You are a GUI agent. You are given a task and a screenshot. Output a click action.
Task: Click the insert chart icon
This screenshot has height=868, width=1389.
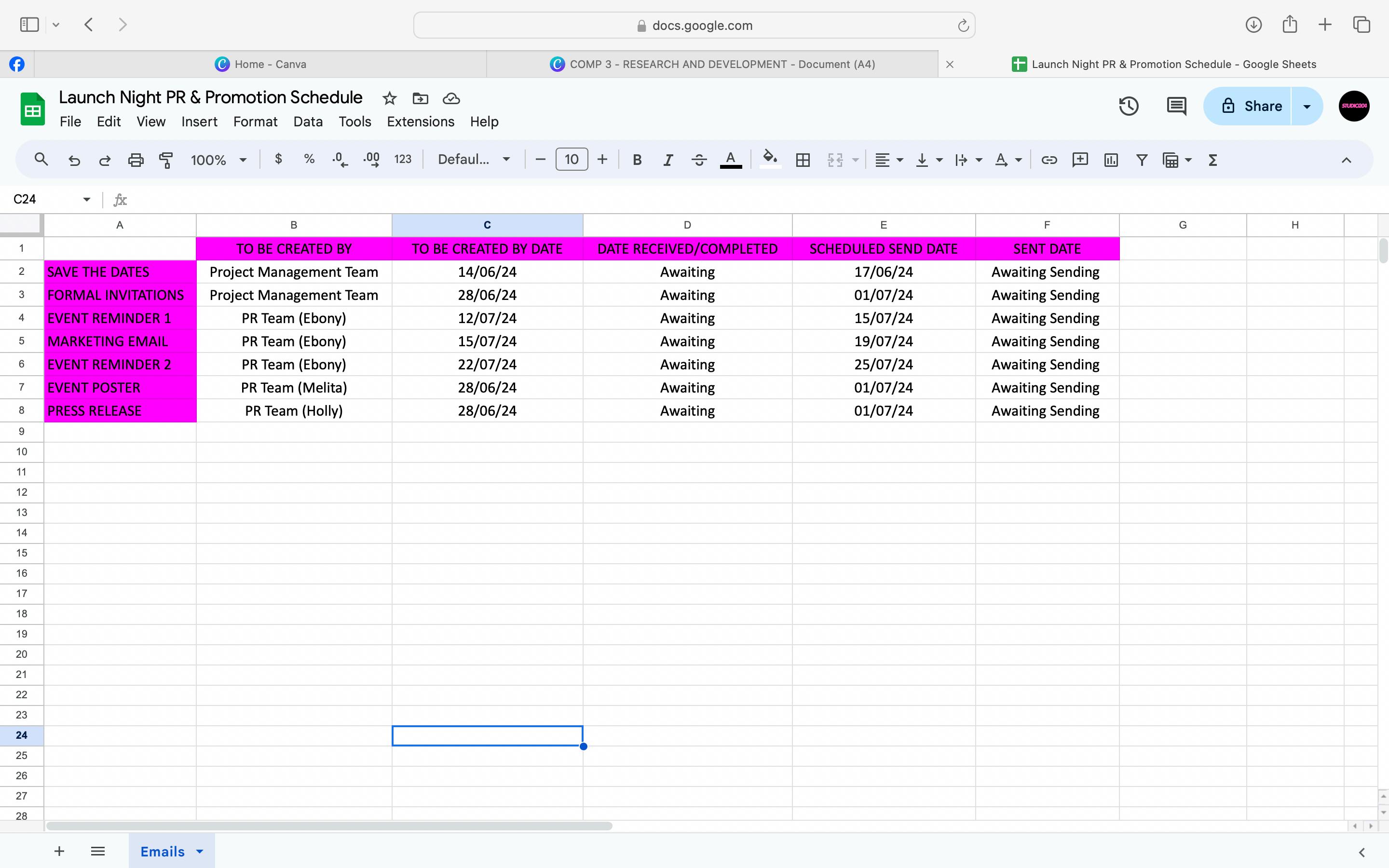click(1111, 160)
